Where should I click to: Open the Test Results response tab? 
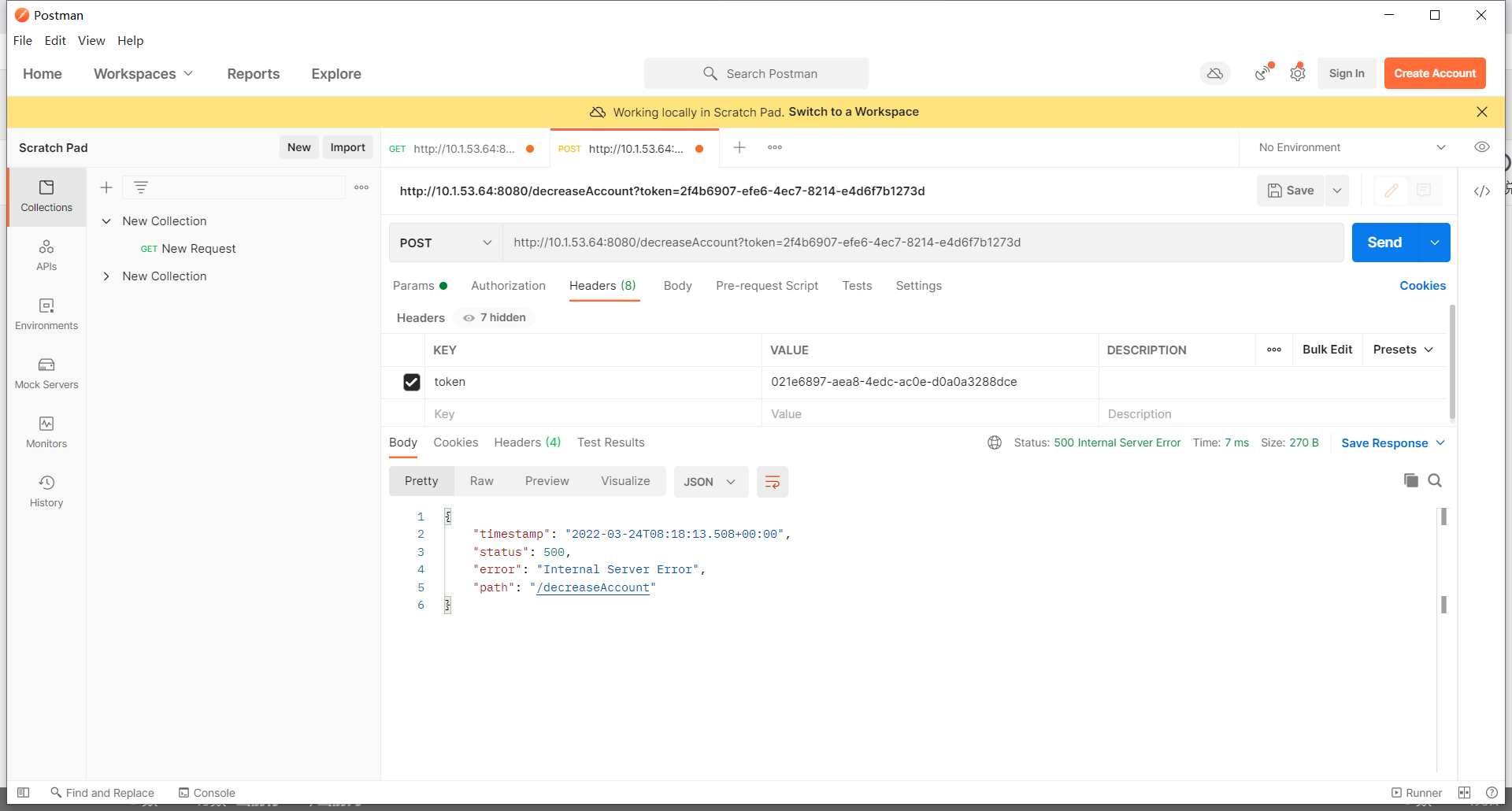coord(610,443)
